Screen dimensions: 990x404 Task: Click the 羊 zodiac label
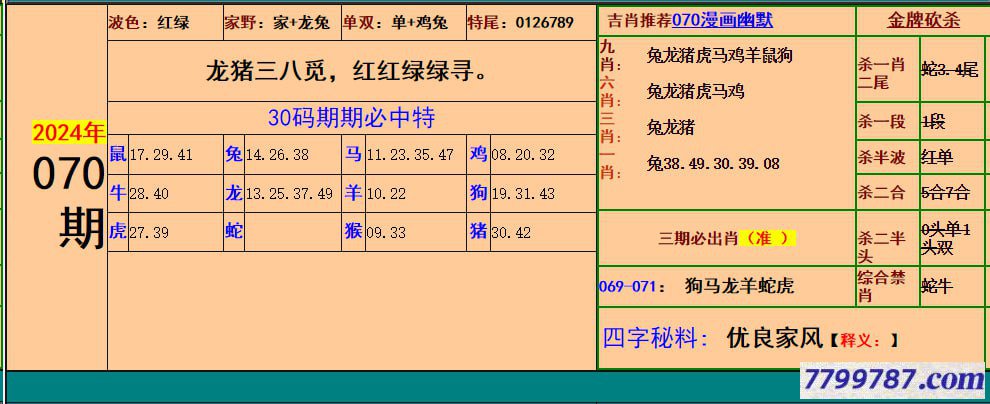354,193
